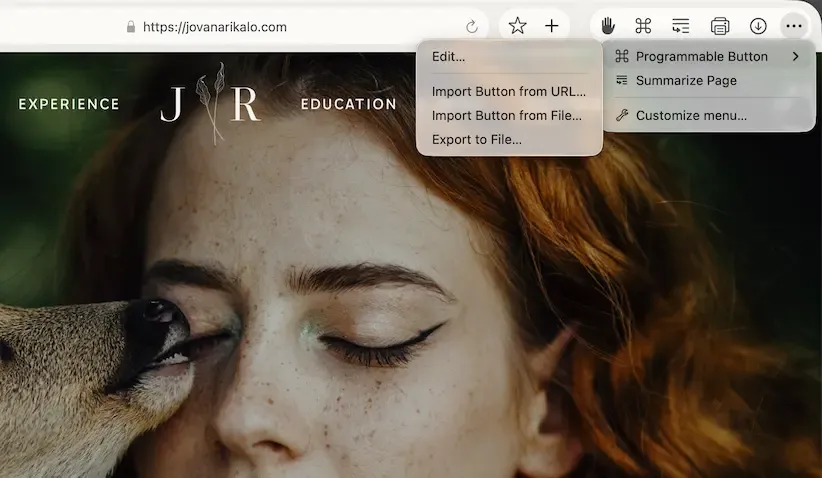Choose Import Button from File…
Screen dimensions: 822x478
tap(509, 115)
